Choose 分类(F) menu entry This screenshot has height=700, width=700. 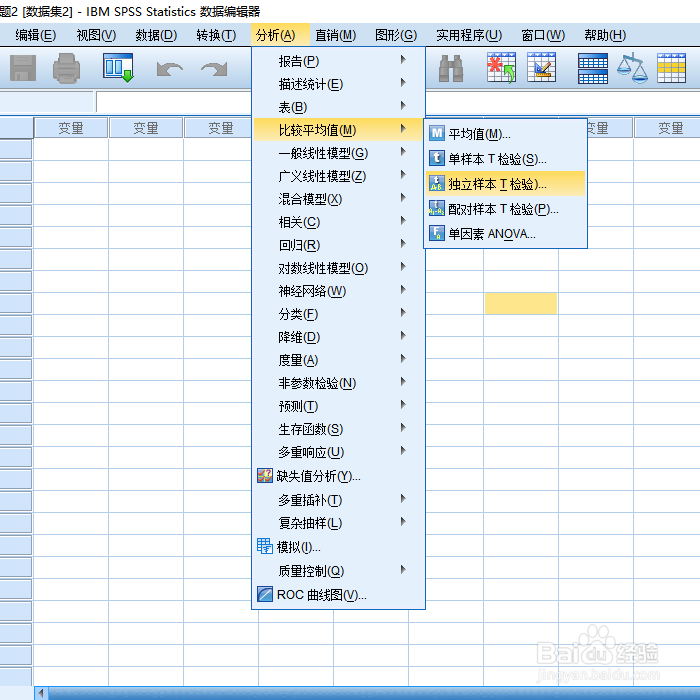338,314
